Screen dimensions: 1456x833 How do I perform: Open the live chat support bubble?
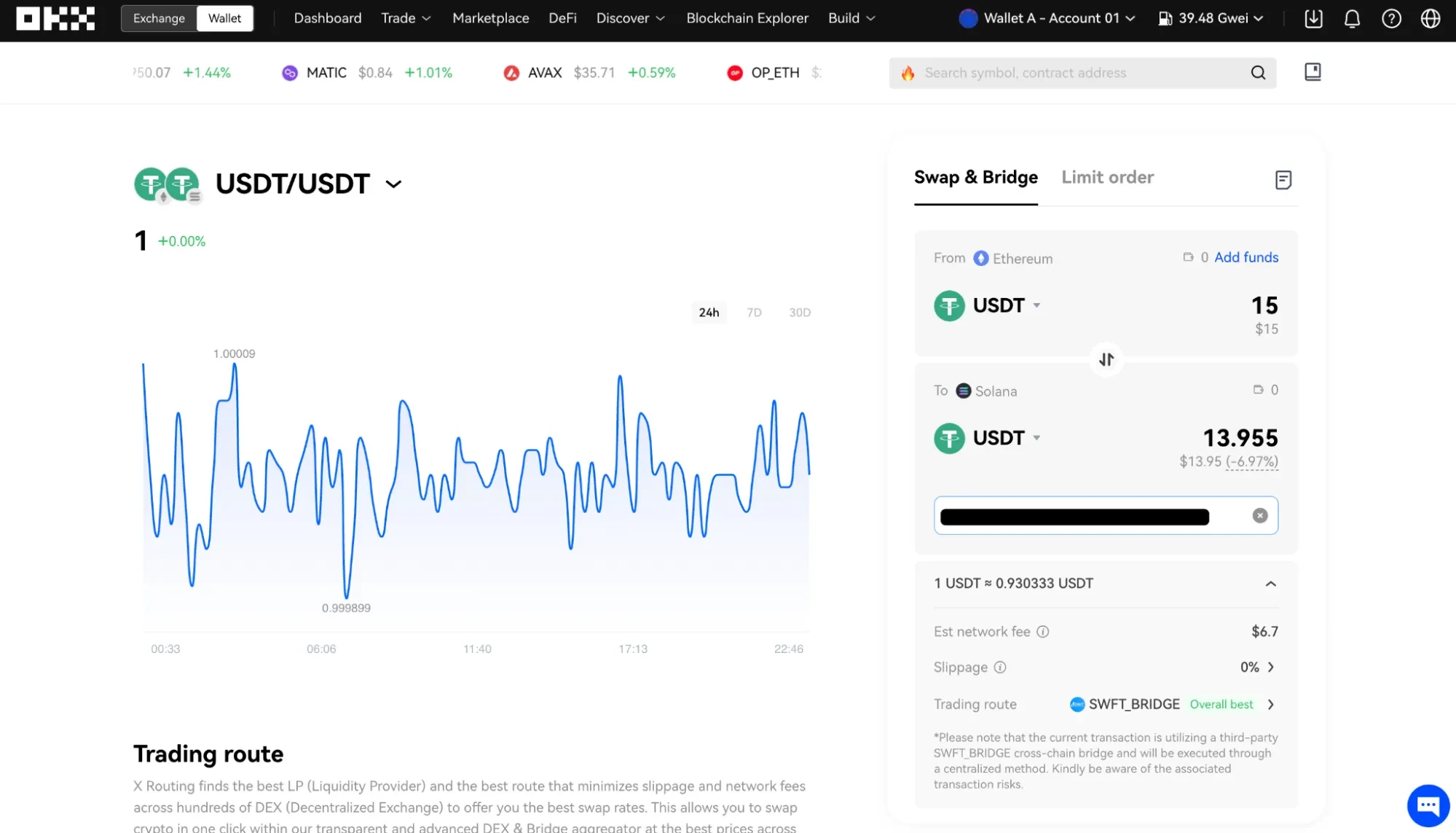click(1428, 805)
